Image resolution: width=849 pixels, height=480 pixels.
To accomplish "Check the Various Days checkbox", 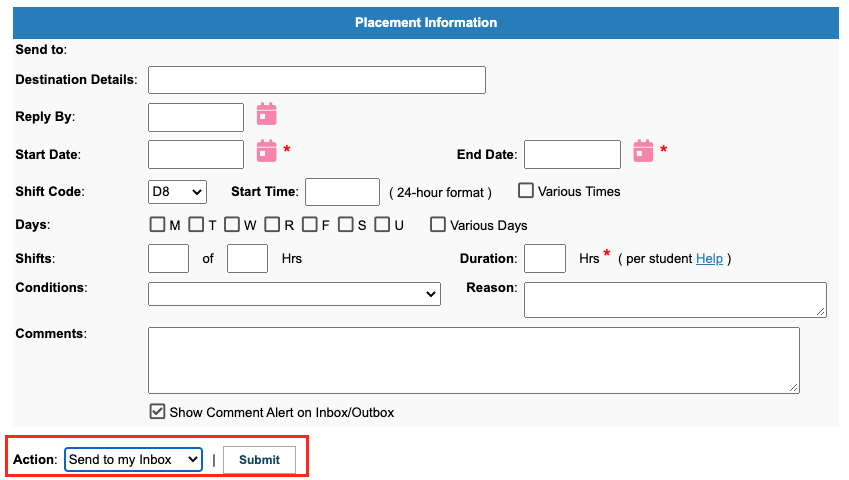I will [437, 225].
